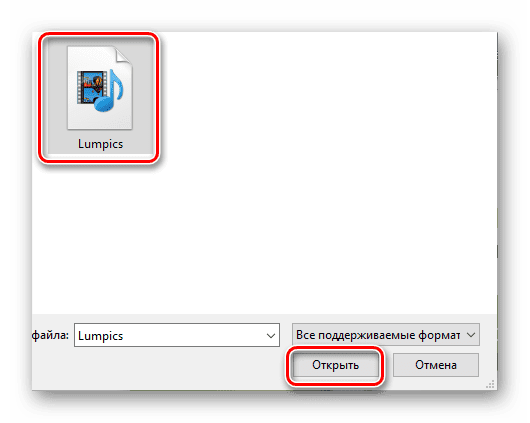The image size is (530, 423).
Task: Focus the file name field containing Lumpics
Action: click(177, 335)
